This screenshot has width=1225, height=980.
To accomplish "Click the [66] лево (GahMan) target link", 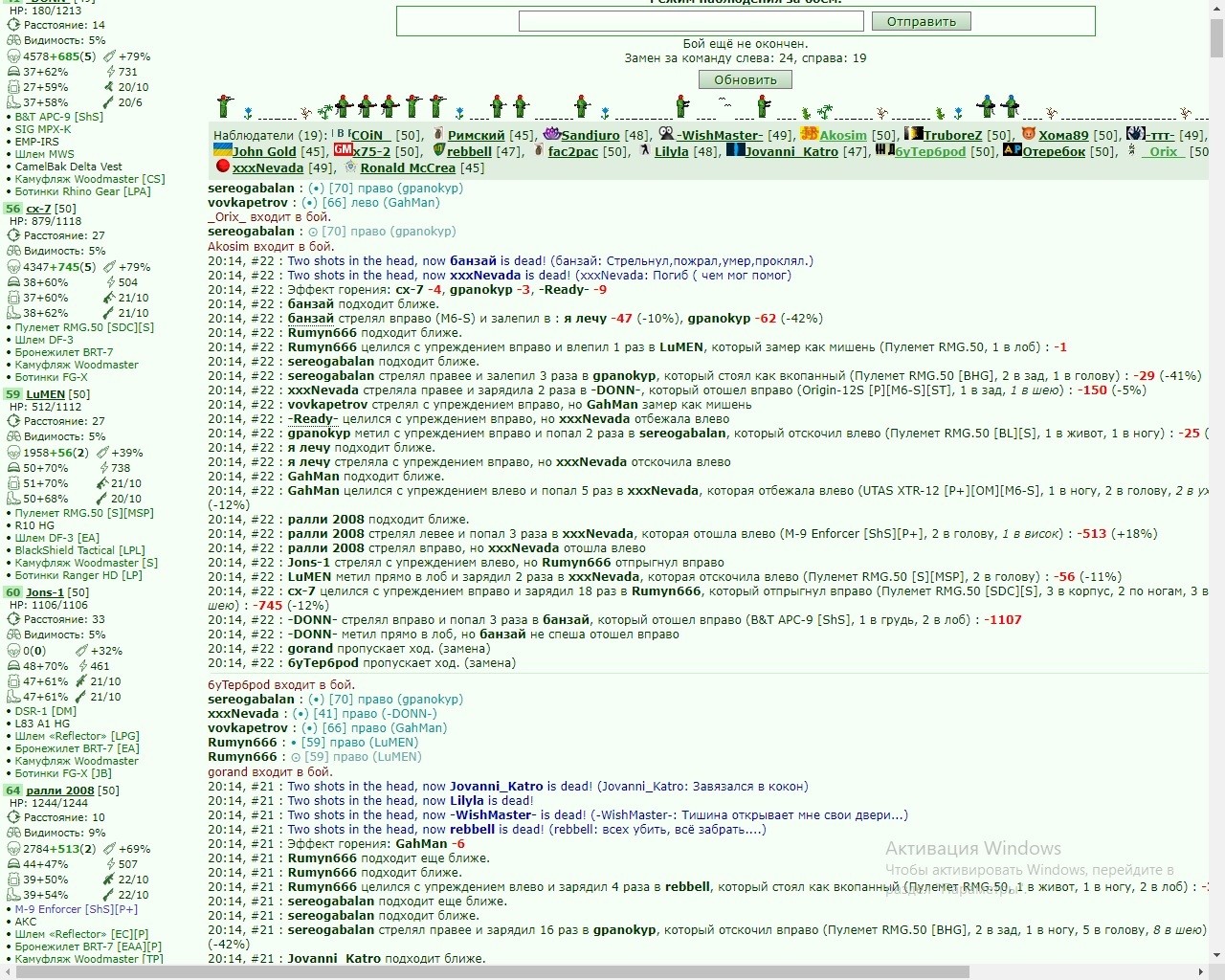I will pyautogui.click(x=380, y=202).
